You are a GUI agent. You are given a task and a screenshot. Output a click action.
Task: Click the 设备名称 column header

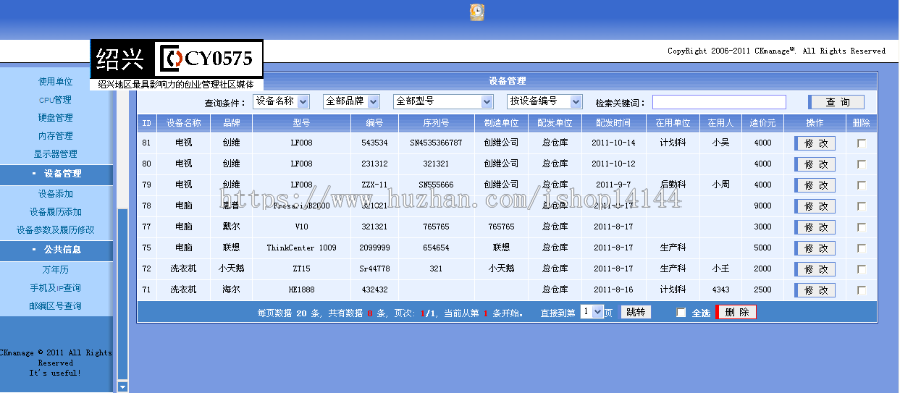point(184,123)
